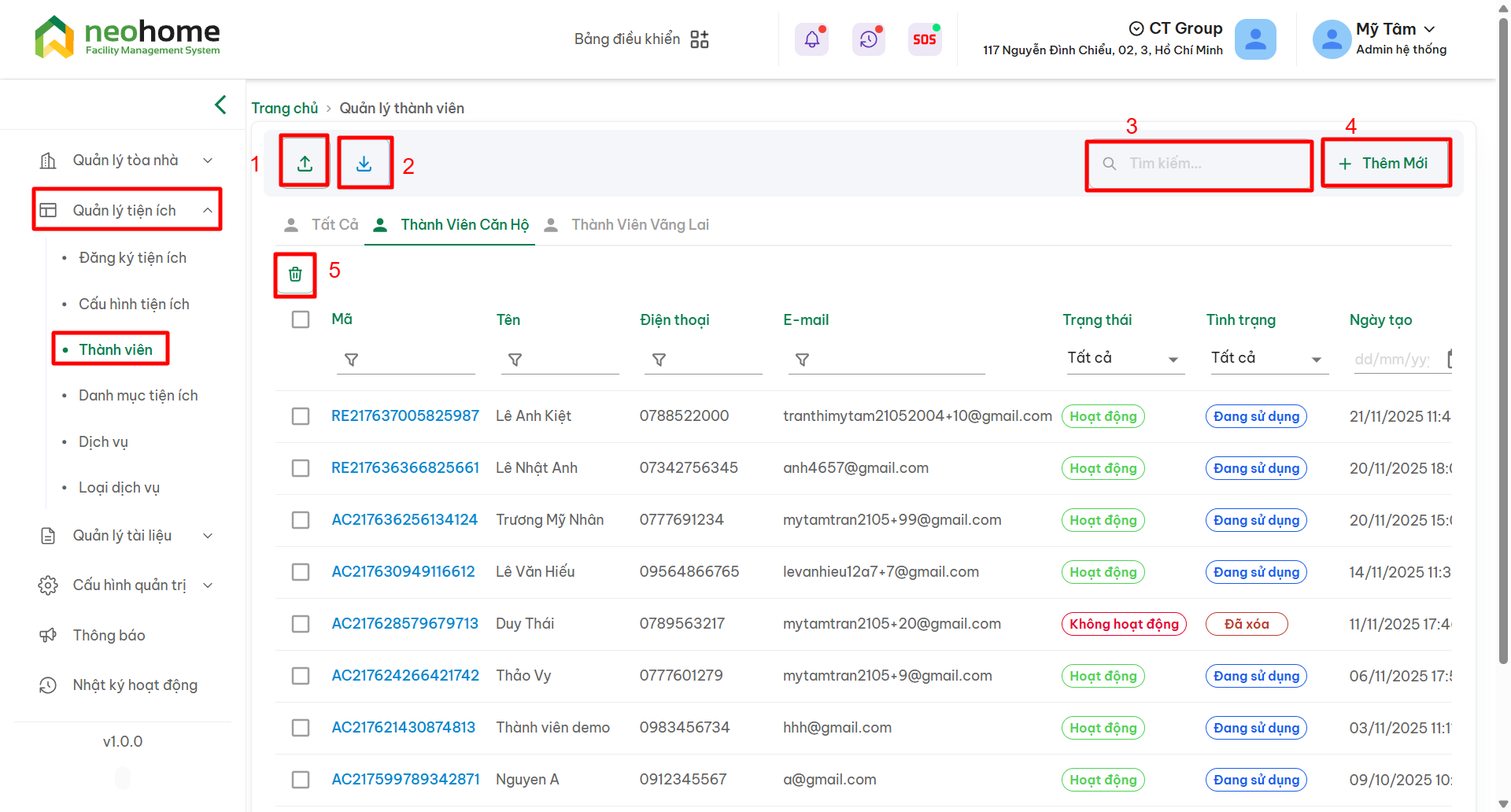Open the Tình trạng dropdown filter
This screenshot has width=1511, height=812.
pyautogui.click(x=1265, y=359)
